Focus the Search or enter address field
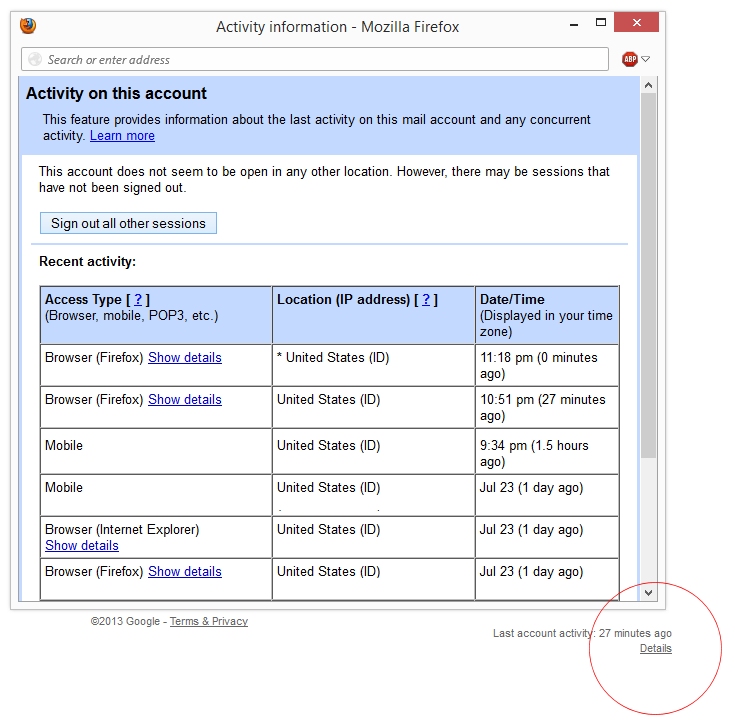735x726 pixels. pyautogui.click(x=315, y=59)
